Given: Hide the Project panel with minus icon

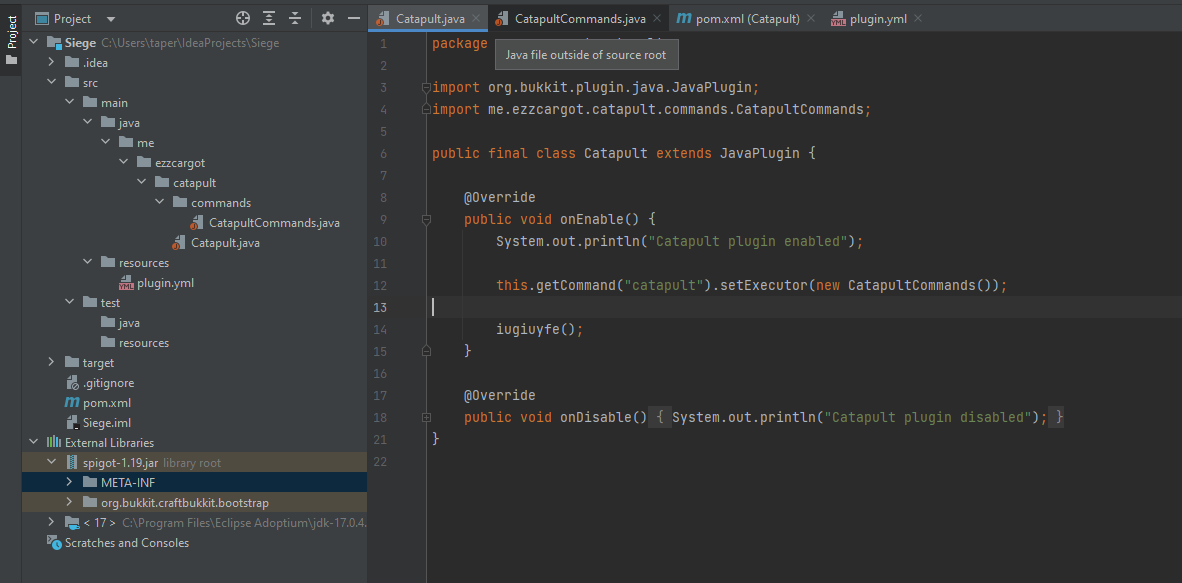Looking at the screenshot, I should (352, 18).
